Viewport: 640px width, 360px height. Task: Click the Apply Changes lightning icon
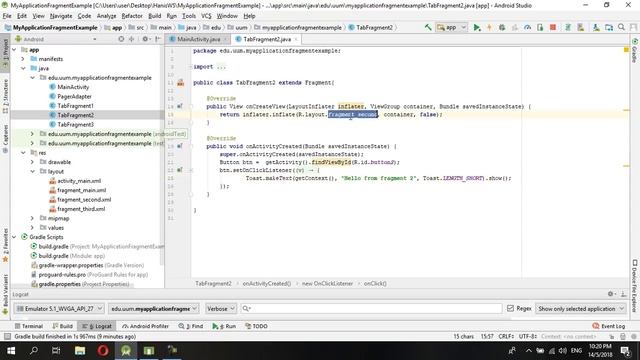[x=489, y=27]
